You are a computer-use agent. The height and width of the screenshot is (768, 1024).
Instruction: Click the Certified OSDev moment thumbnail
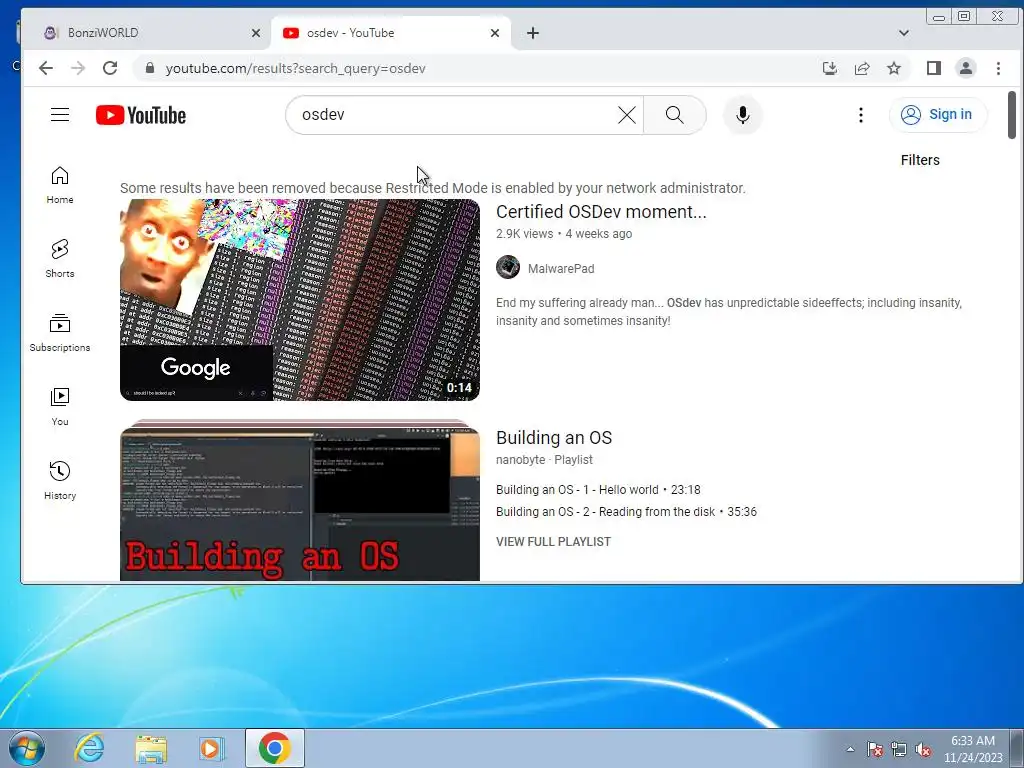pos(300,300)
